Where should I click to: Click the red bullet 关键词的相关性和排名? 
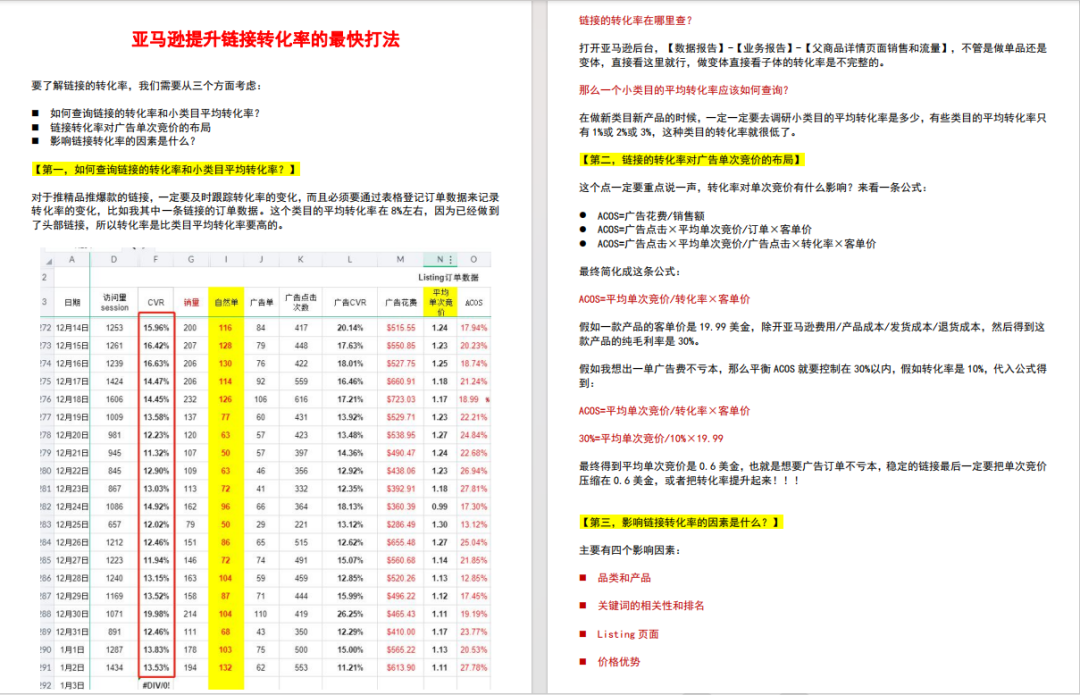(651, 605)
